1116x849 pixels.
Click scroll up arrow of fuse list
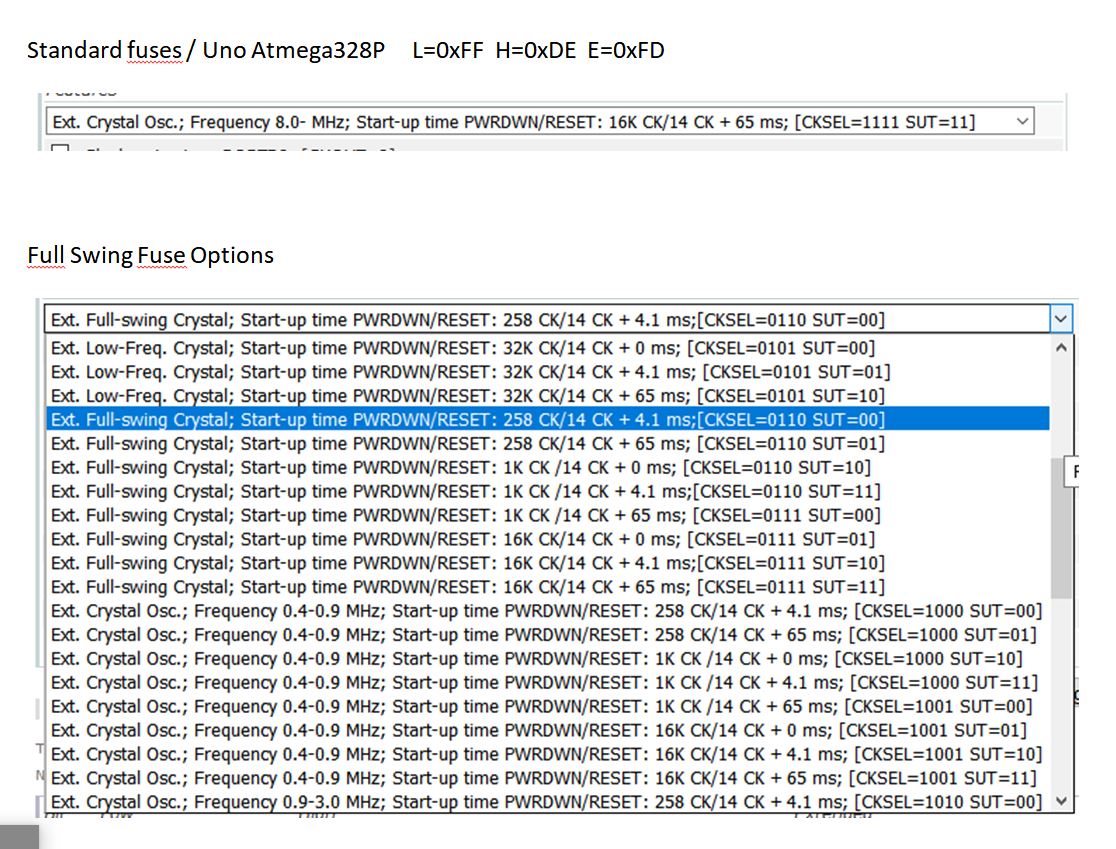coord(1061,348)
